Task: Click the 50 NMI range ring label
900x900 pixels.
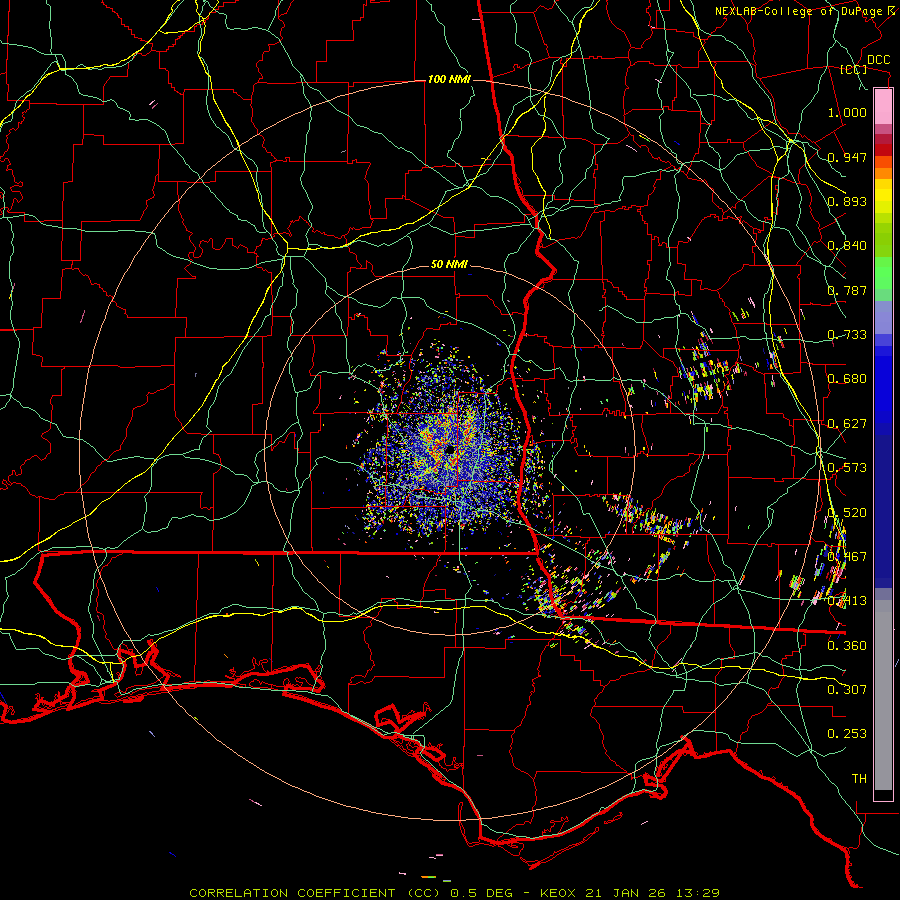Action: pos(449,265)
